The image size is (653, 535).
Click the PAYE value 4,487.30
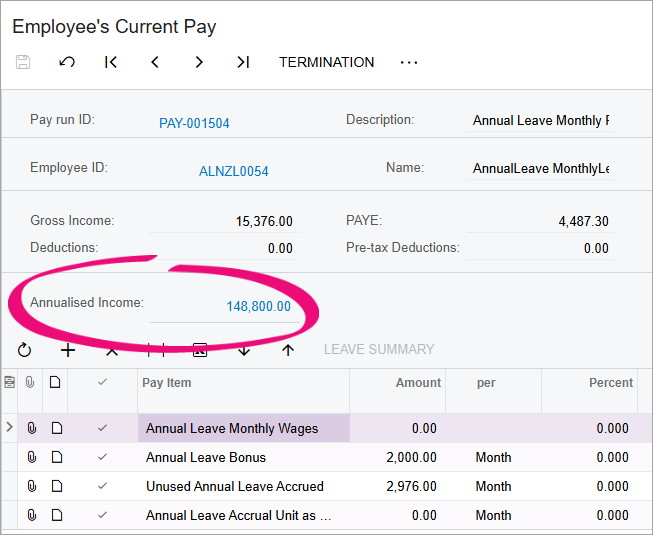[583, 221]
